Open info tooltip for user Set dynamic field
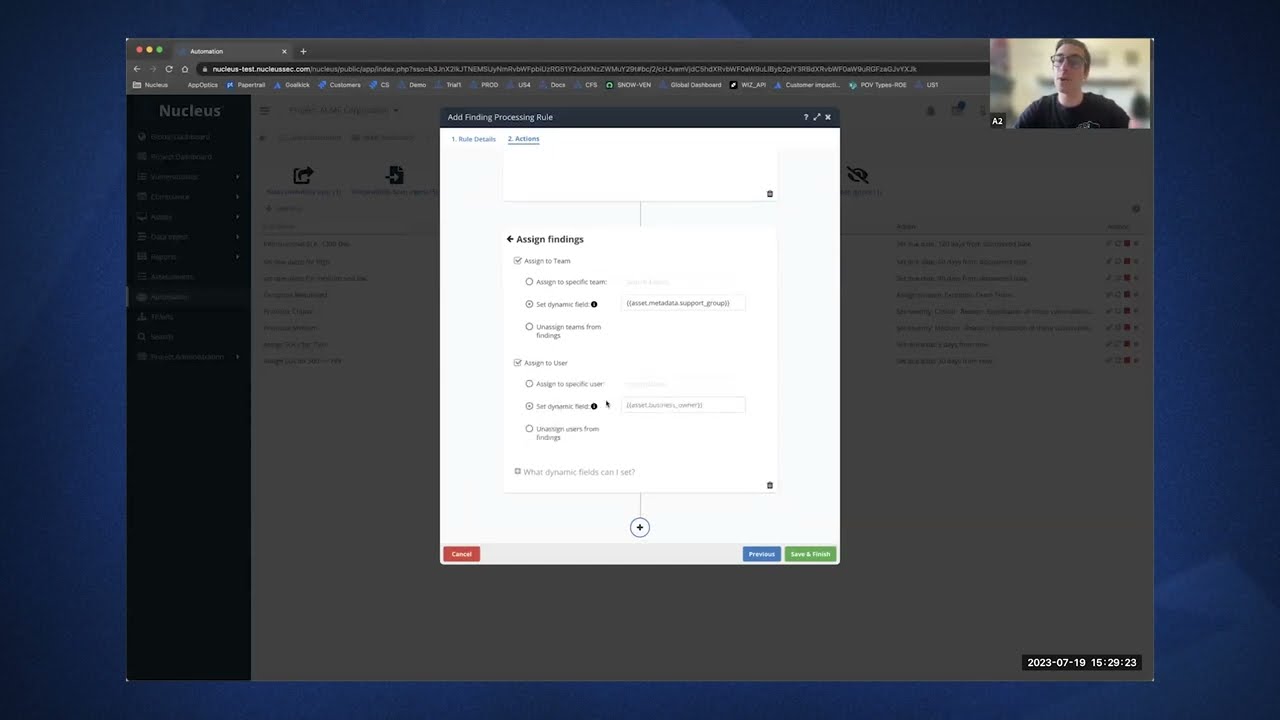This screenshot has height=720, width=1280. coord(594,406)
